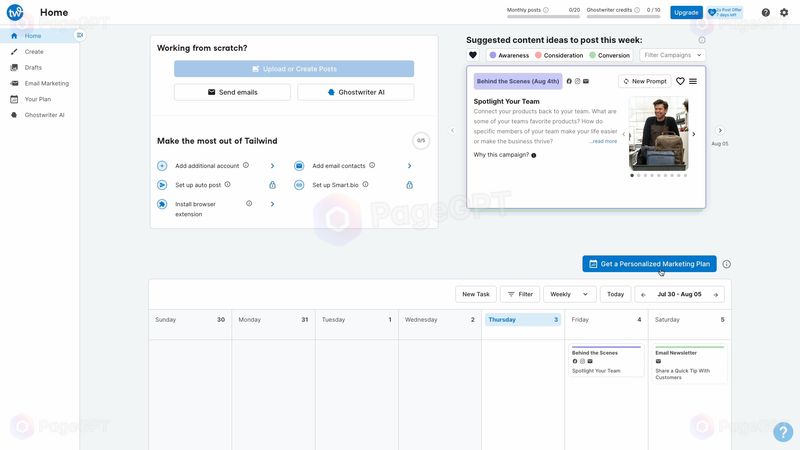Screen dimensions: 800x450
Task: Go to previous week arrow
Action: point(643,295)
